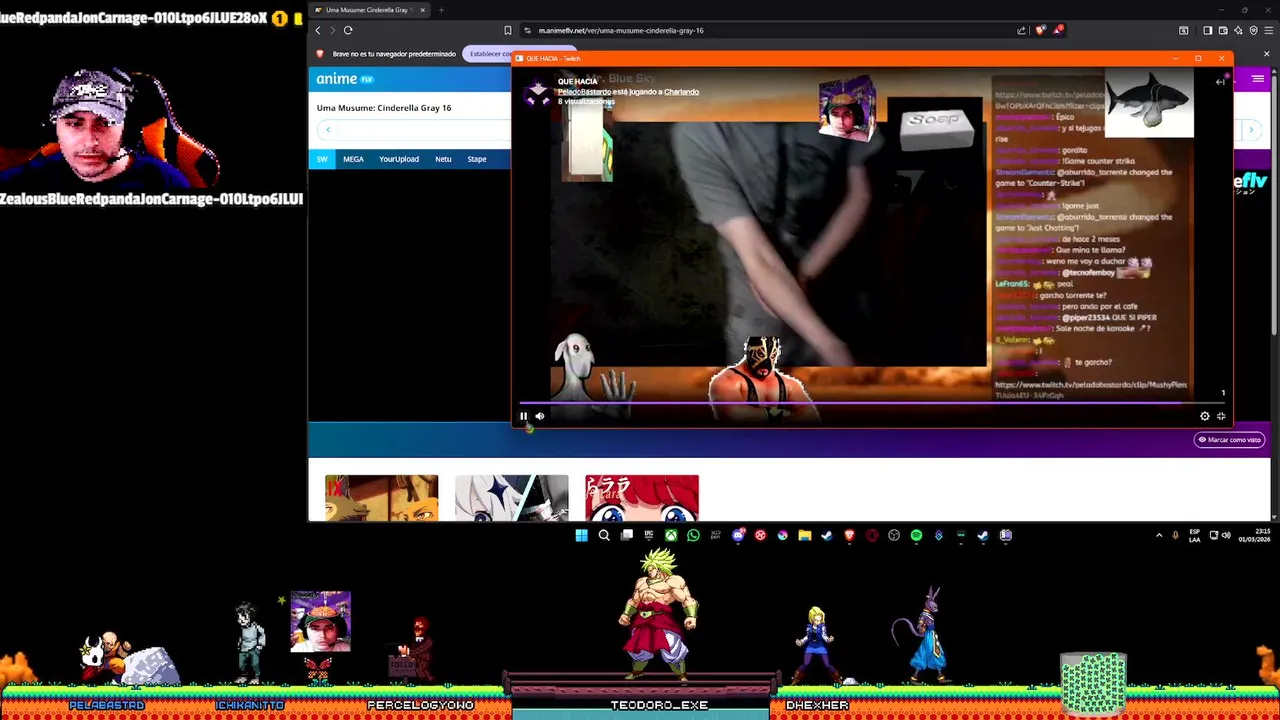Open Windows taskbar search
Image resolution: width=1280 pixels, height=720 pixels.
tap(604, 535)
